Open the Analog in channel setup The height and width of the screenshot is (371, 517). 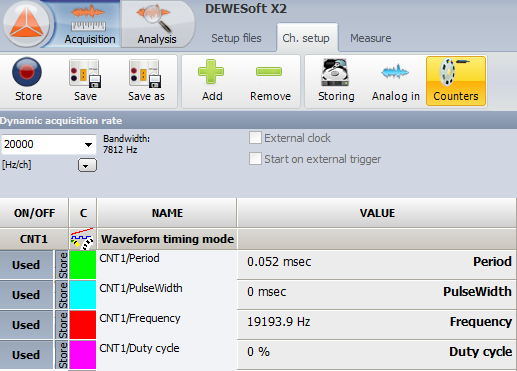pyautogui.click(x=396, y=81)
